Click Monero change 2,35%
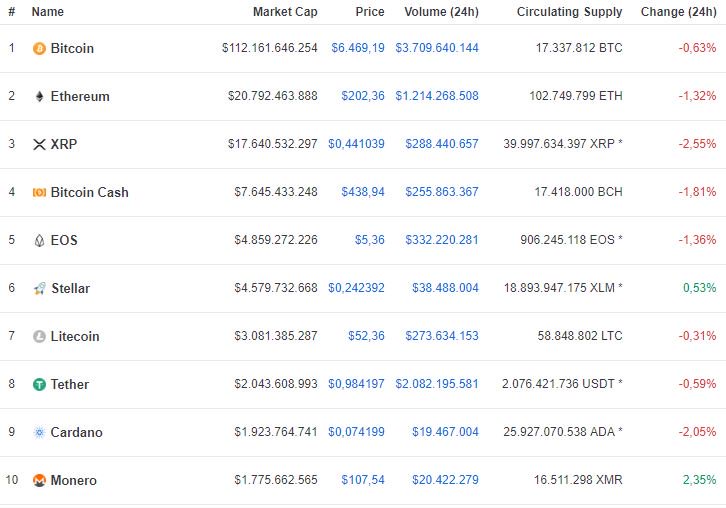This screenshot has height=508, width=726. coord(700,480)
